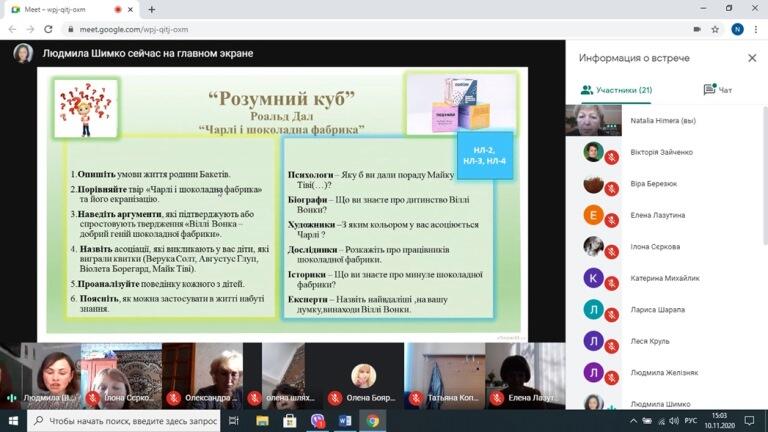The image size is (768, 432).
Task: Click the muted mic icon beside Вікторія Зайченко
Action: 611,158
